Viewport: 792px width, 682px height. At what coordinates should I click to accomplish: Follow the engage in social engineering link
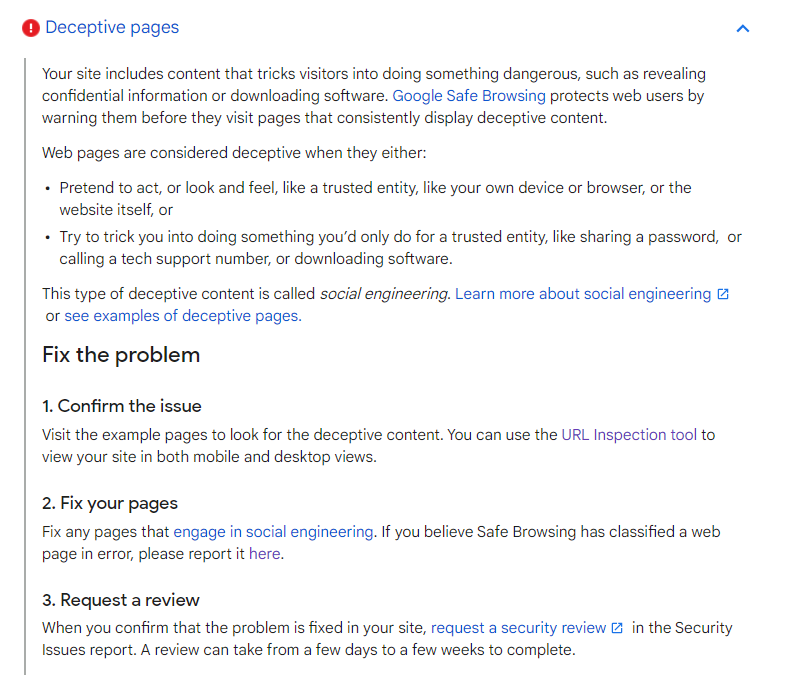coord(273,532)
